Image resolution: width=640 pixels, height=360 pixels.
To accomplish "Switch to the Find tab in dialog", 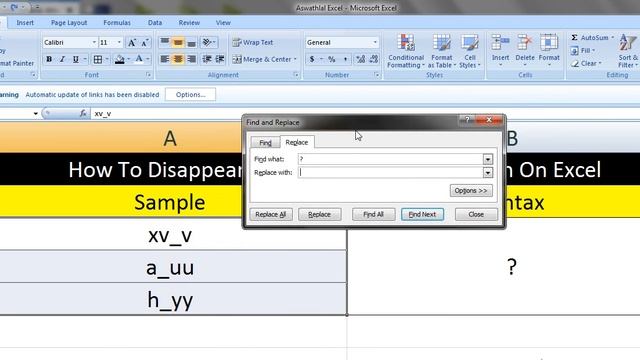I will (265, 142).
